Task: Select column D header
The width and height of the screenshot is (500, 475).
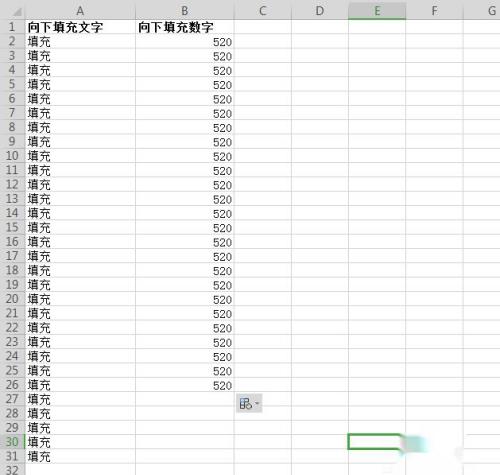Action: pyautogui.click(x=320, y=11)
